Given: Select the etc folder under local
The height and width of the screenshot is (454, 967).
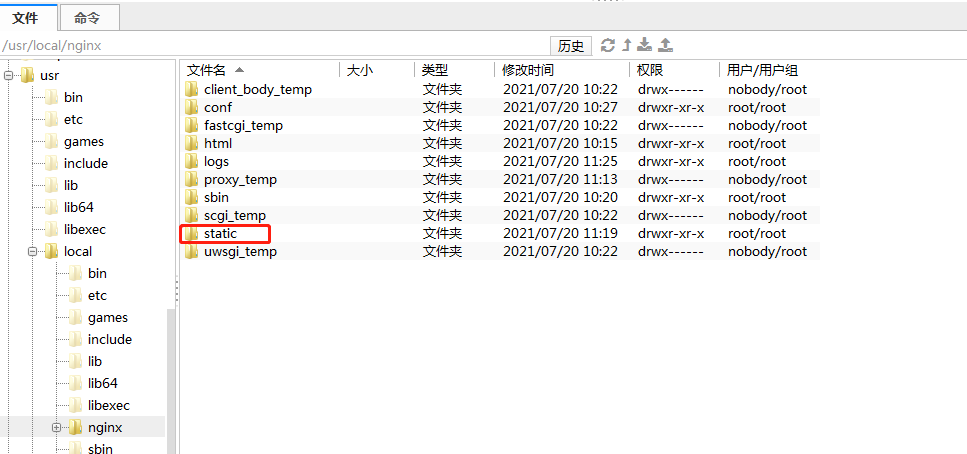Looking at the screenshot, I should coord(97,295).
